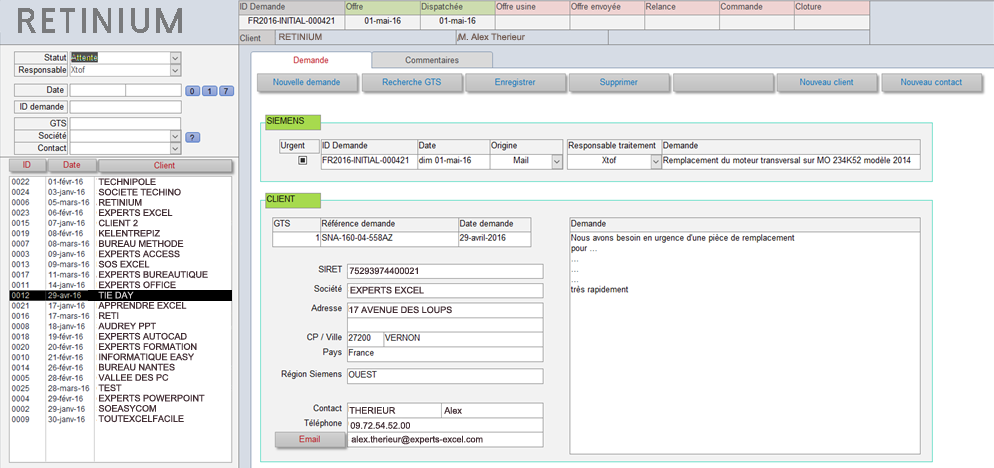Sort list by ID column header
This screenshot has width=994, height=468.
point(27,166)
